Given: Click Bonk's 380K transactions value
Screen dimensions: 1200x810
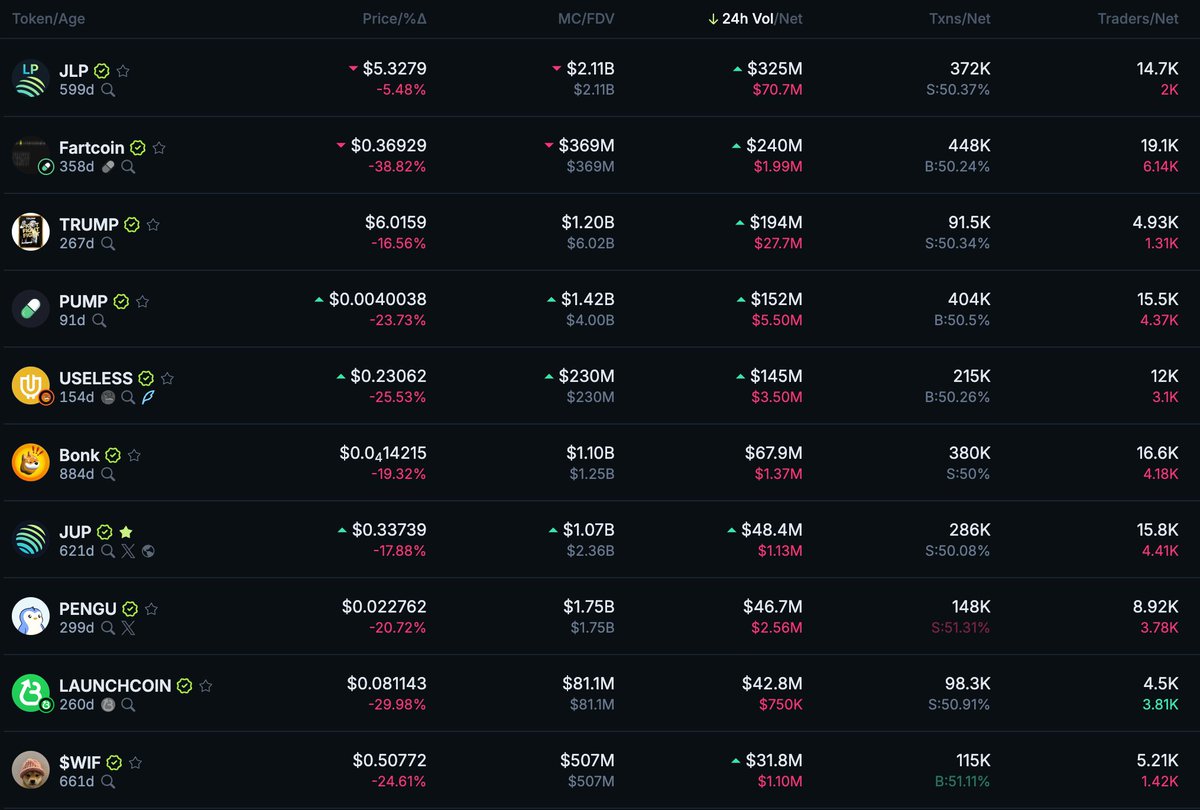Looking at the screenshot, I should pos(970,453).
